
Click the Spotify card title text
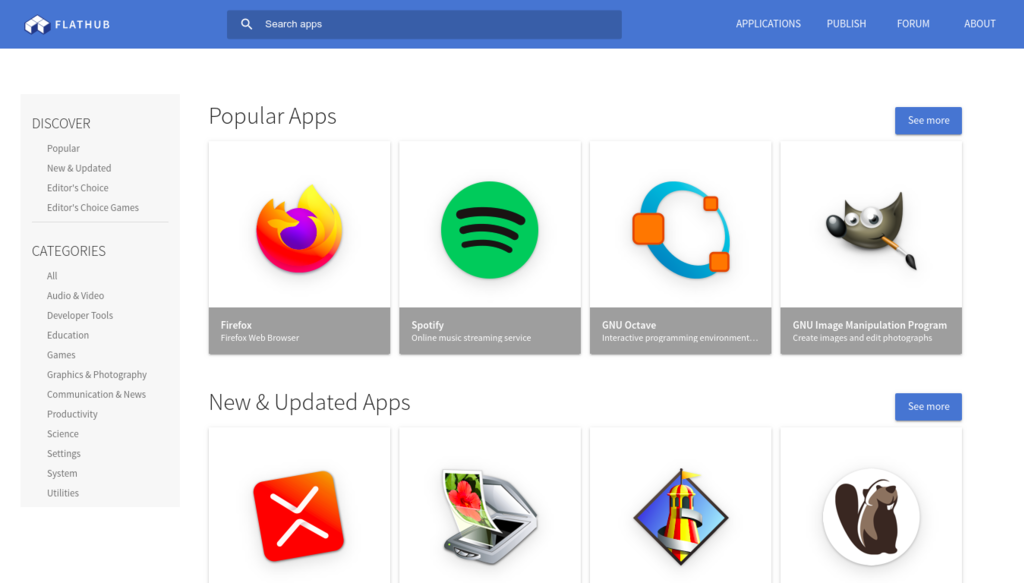click(427, 324)
